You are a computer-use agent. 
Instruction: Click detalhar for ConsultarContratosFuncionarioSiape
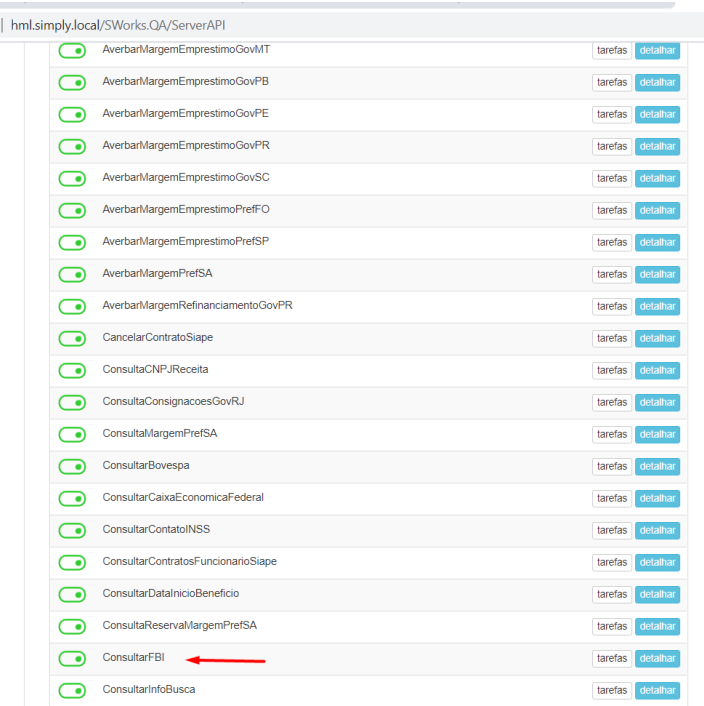[657, 562]
